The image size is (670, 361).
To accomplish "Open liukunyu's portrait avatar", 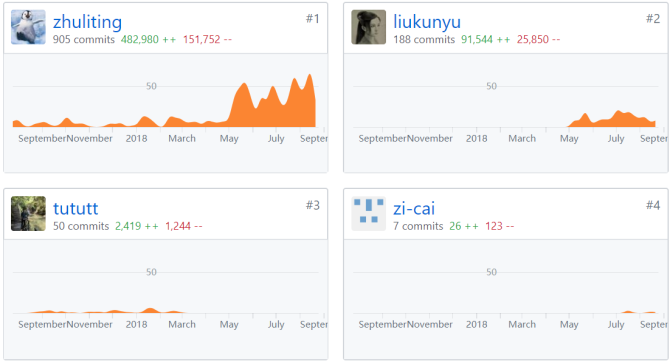I will [x=368, y=27].
